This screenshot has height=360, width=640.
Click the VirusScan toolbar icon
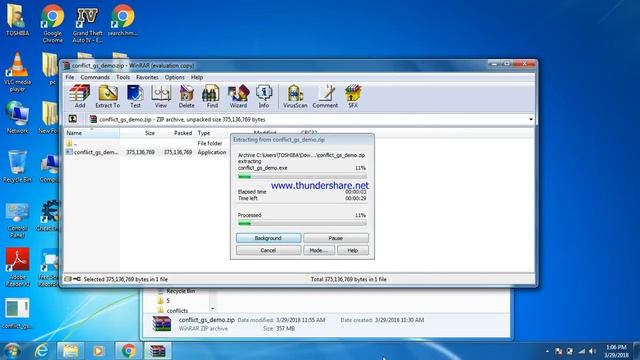coord(295,96)
